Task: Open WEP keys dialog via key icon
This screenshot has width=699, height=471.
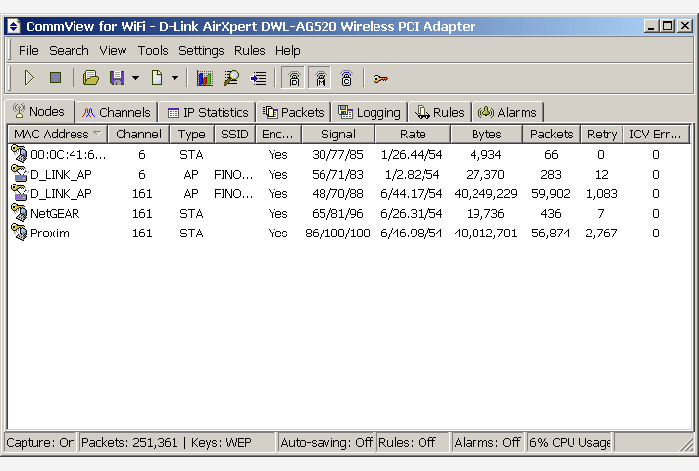Action: [381, 79]
